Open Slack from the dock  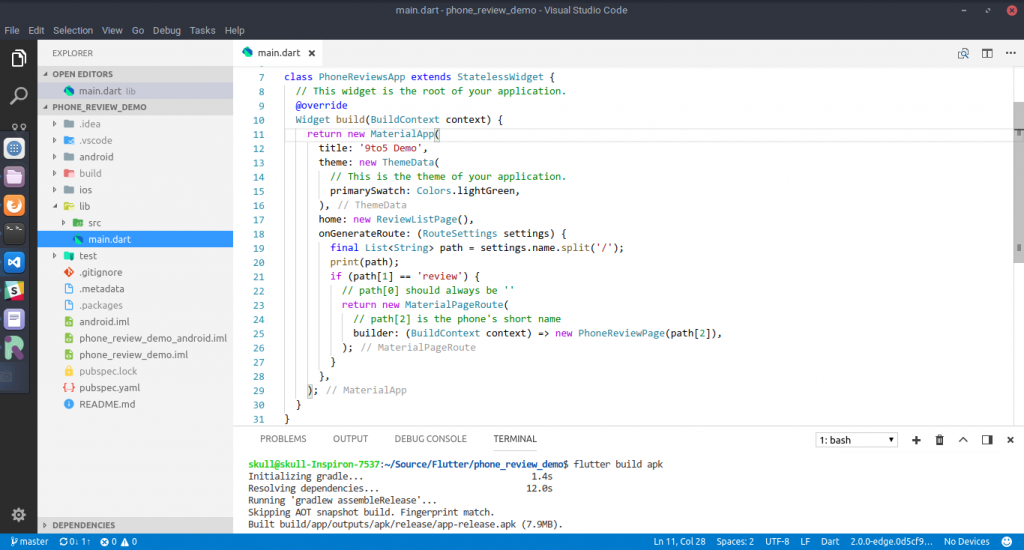click(14, 291)
